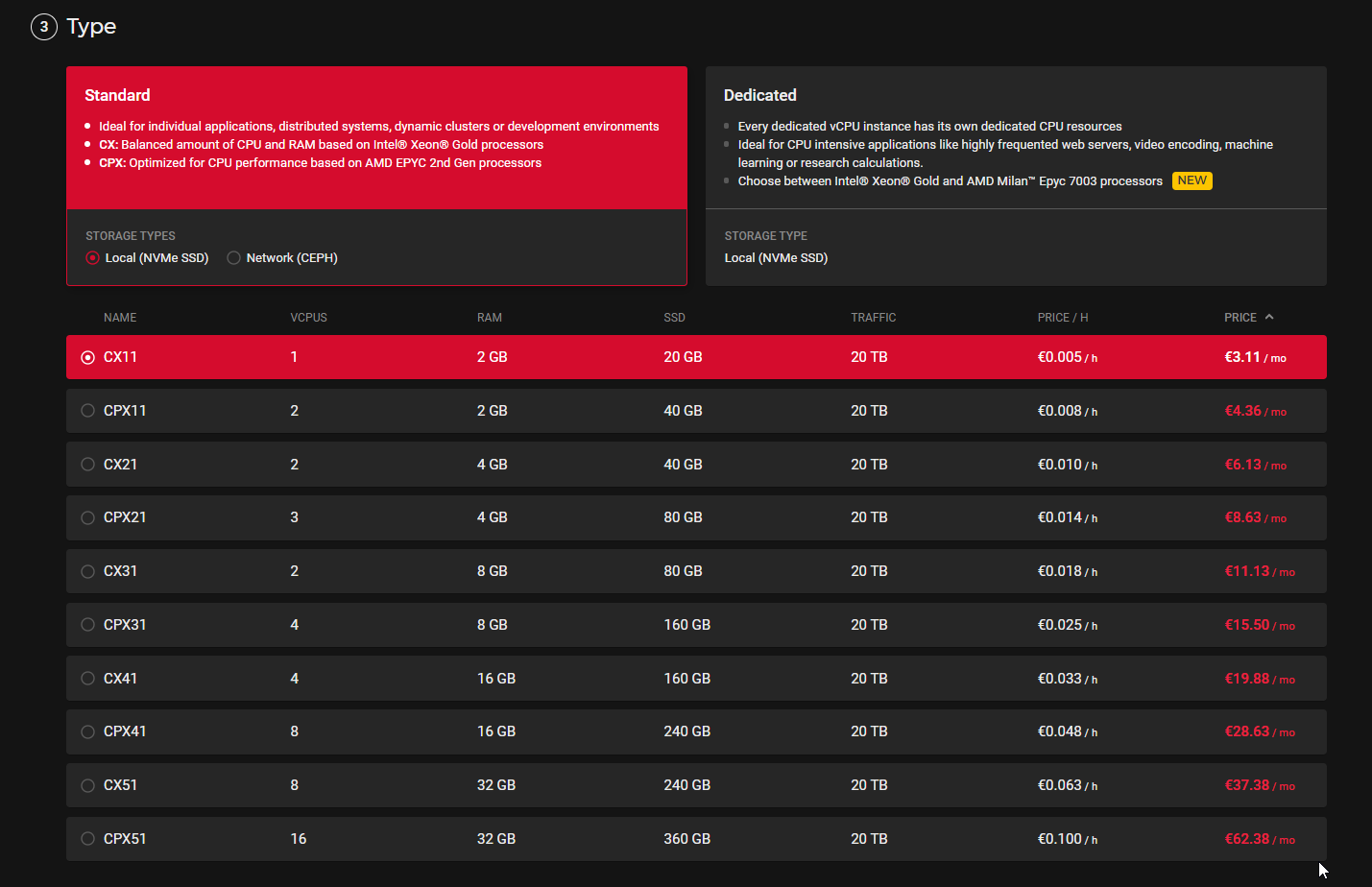The width and height of the screenshot is (1372, 887).
Task: Click the €37.38 / mo price
Action: click(1260, 785)
